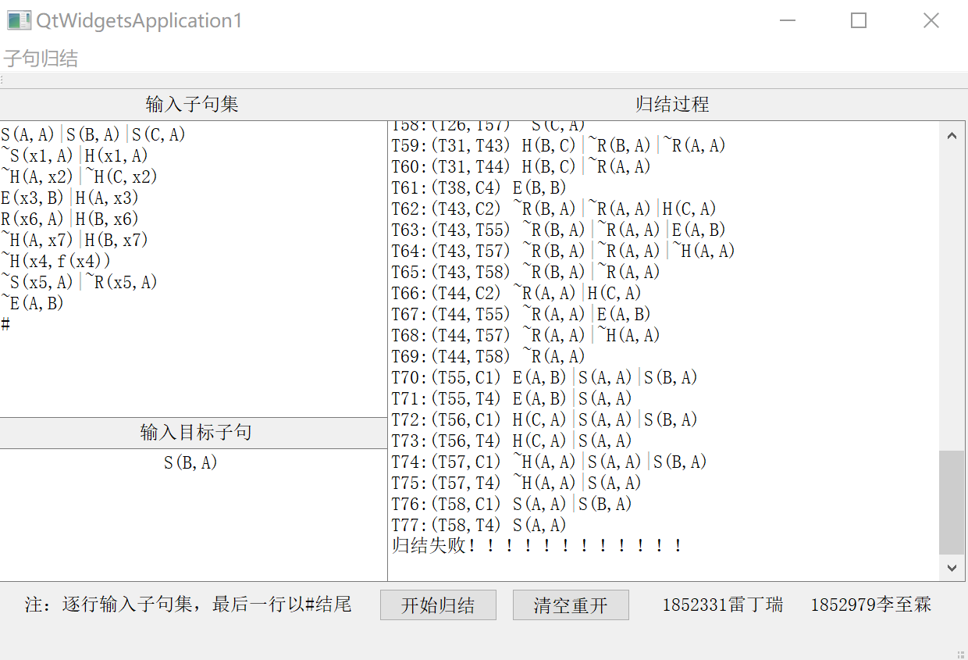The image size is (968, 660).
Task: Click clause line R(x6,A)|H(B,x6)
Action: tap(70, 219)
